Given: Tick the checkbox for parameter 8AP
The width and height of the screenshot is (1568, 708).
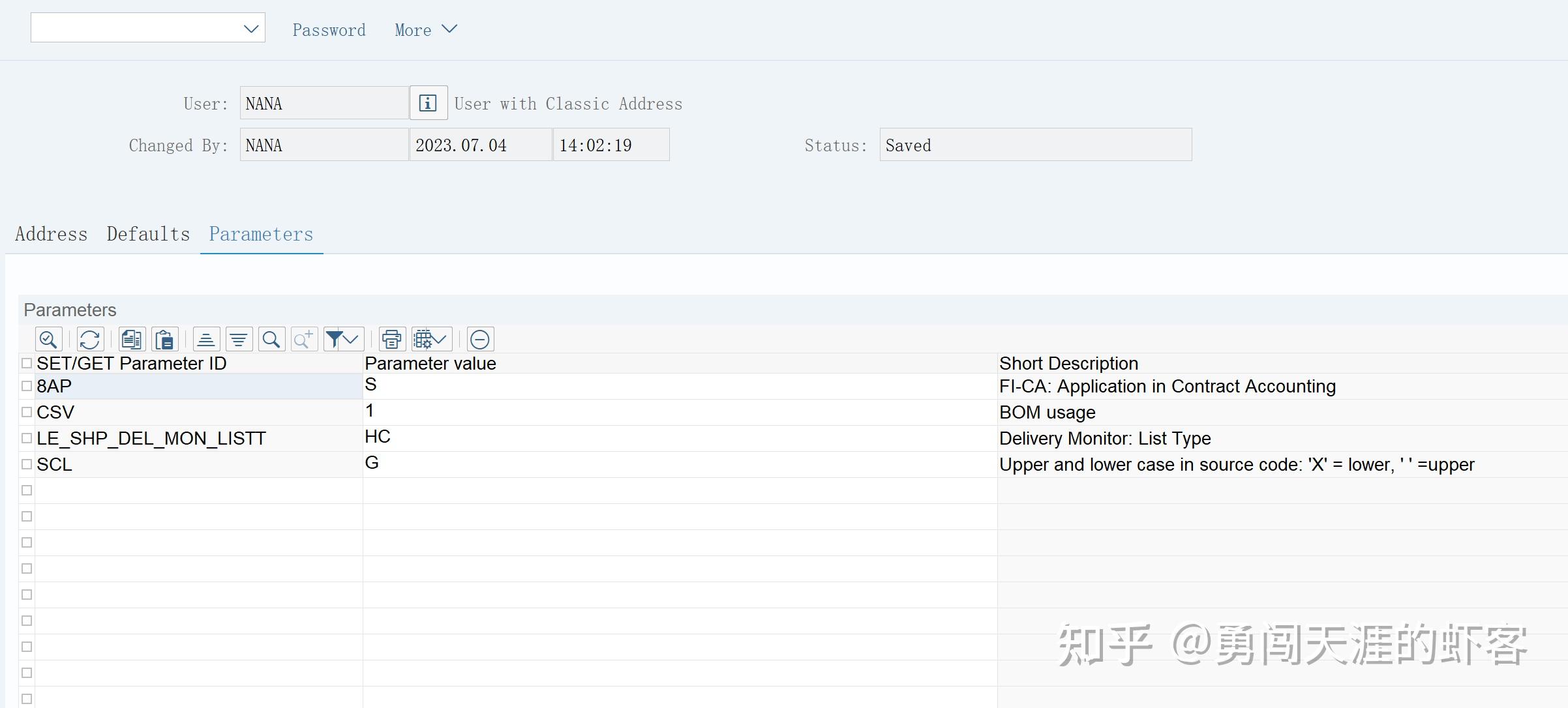Looking at the screenshot, I should point(27,386).
